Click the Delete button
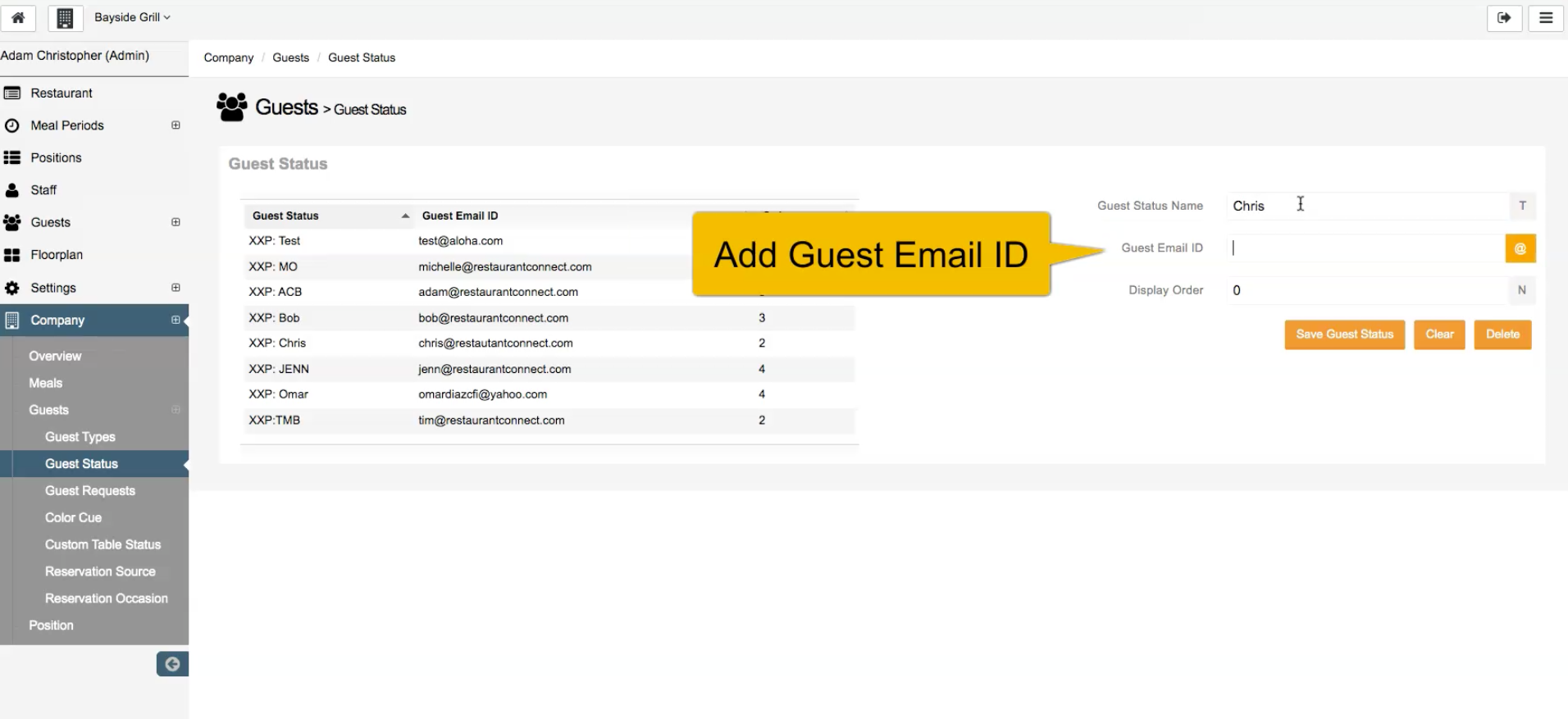The width and height of the screenshot is (1568, 719). pyautogui.click(x=1502, y=334)
